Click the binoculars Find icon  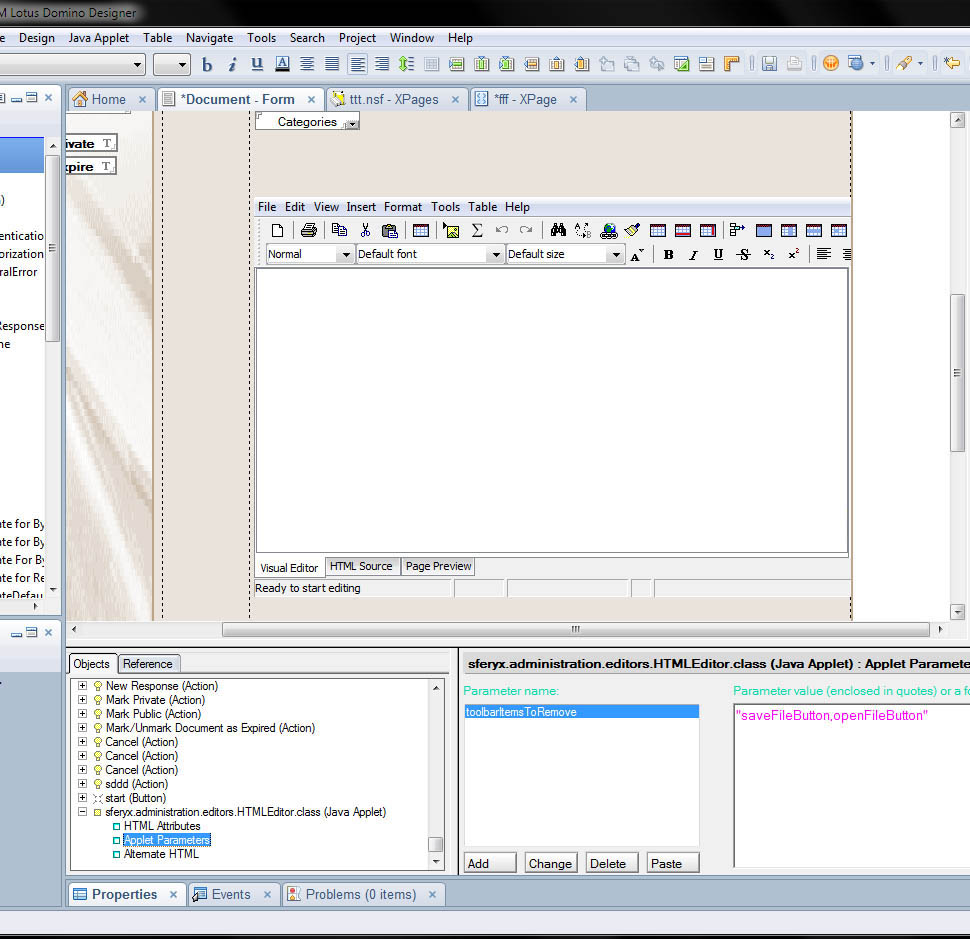[558, 231]
